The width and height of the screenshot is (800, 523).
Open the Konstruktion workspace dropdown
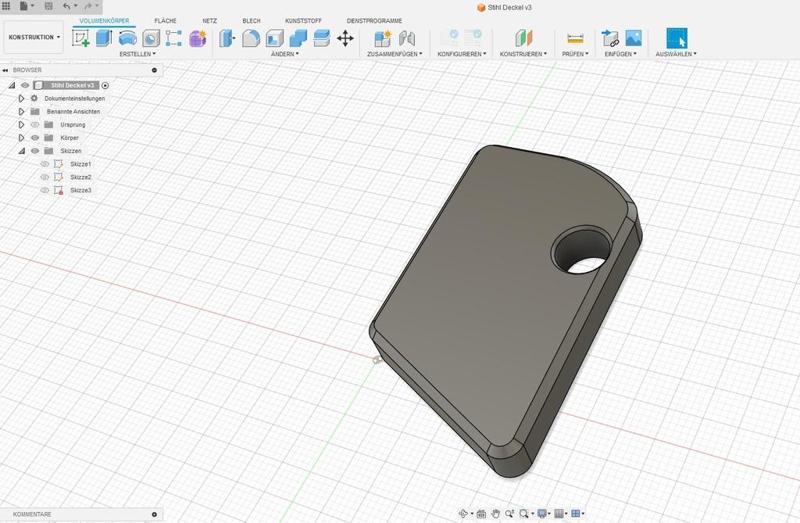pos(33,38)
